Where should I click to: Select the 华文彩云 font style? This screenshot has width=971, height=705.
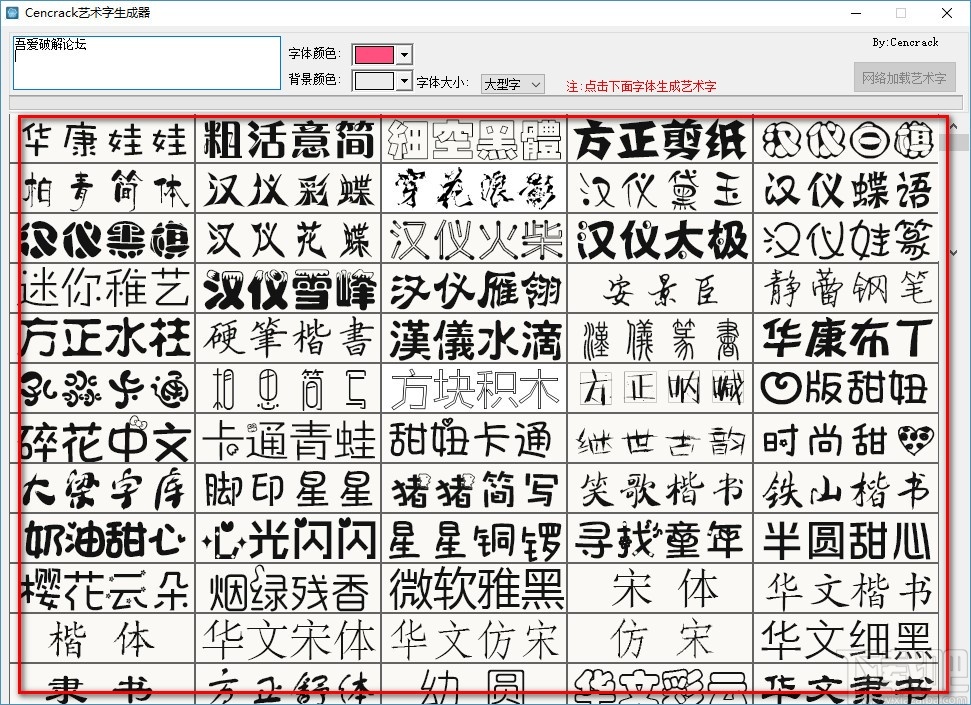click(659, 688)
